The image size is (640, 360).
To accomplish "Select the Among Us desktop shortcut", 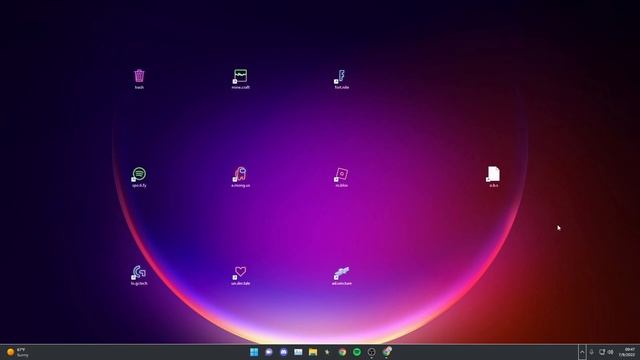I will pyautogui.click(x=240, y=177).
